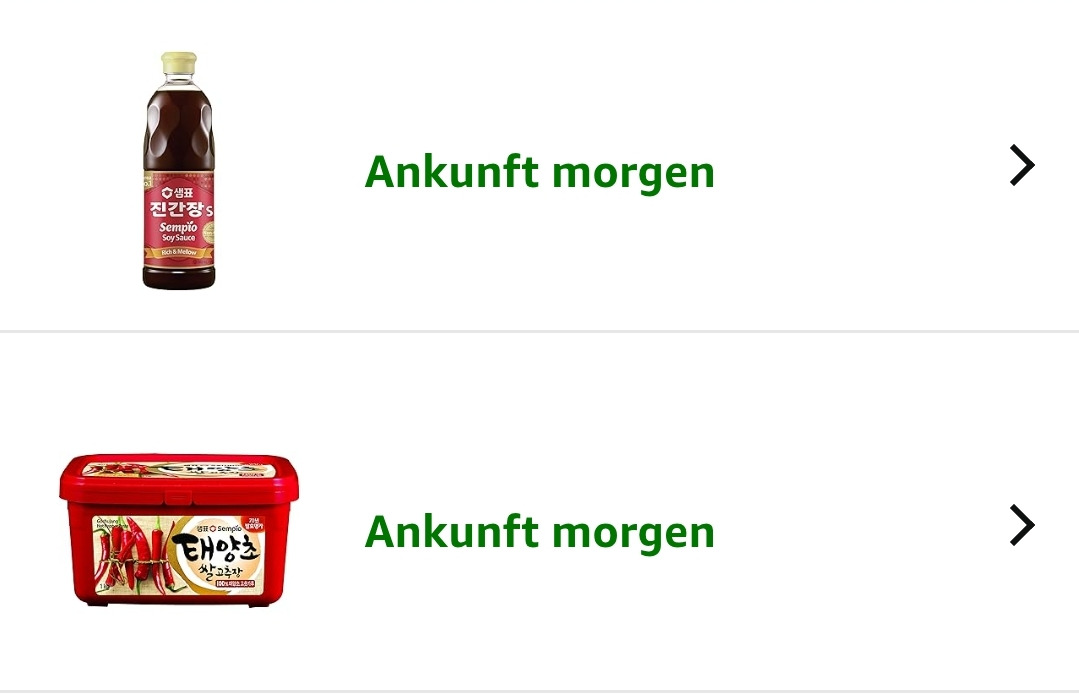1079x694 pixels.
Task: Tap the yellow cap of the soy sauce bottle
Action: [x=179, y=63]
